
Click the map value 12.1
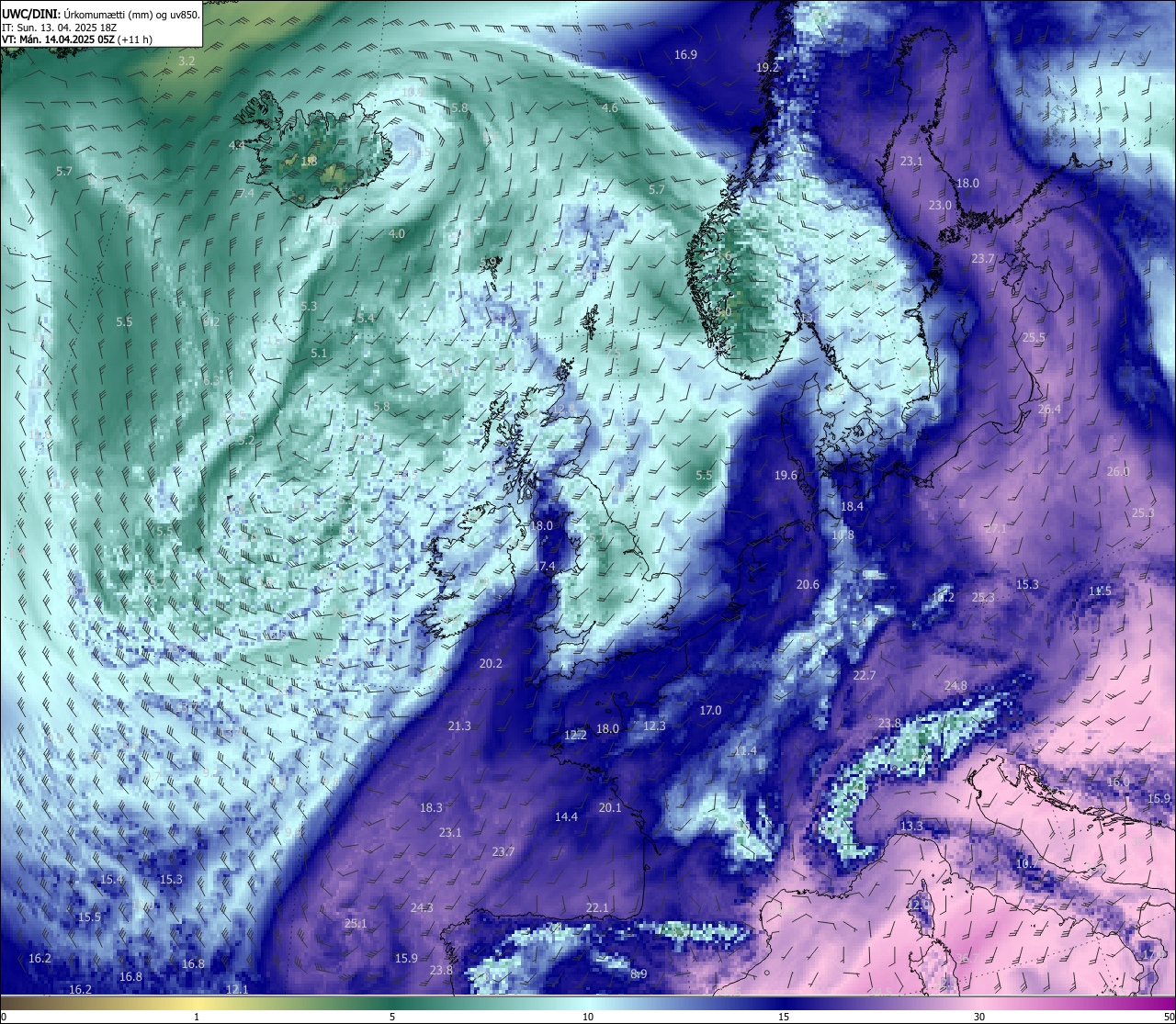[x=237, y=989]
